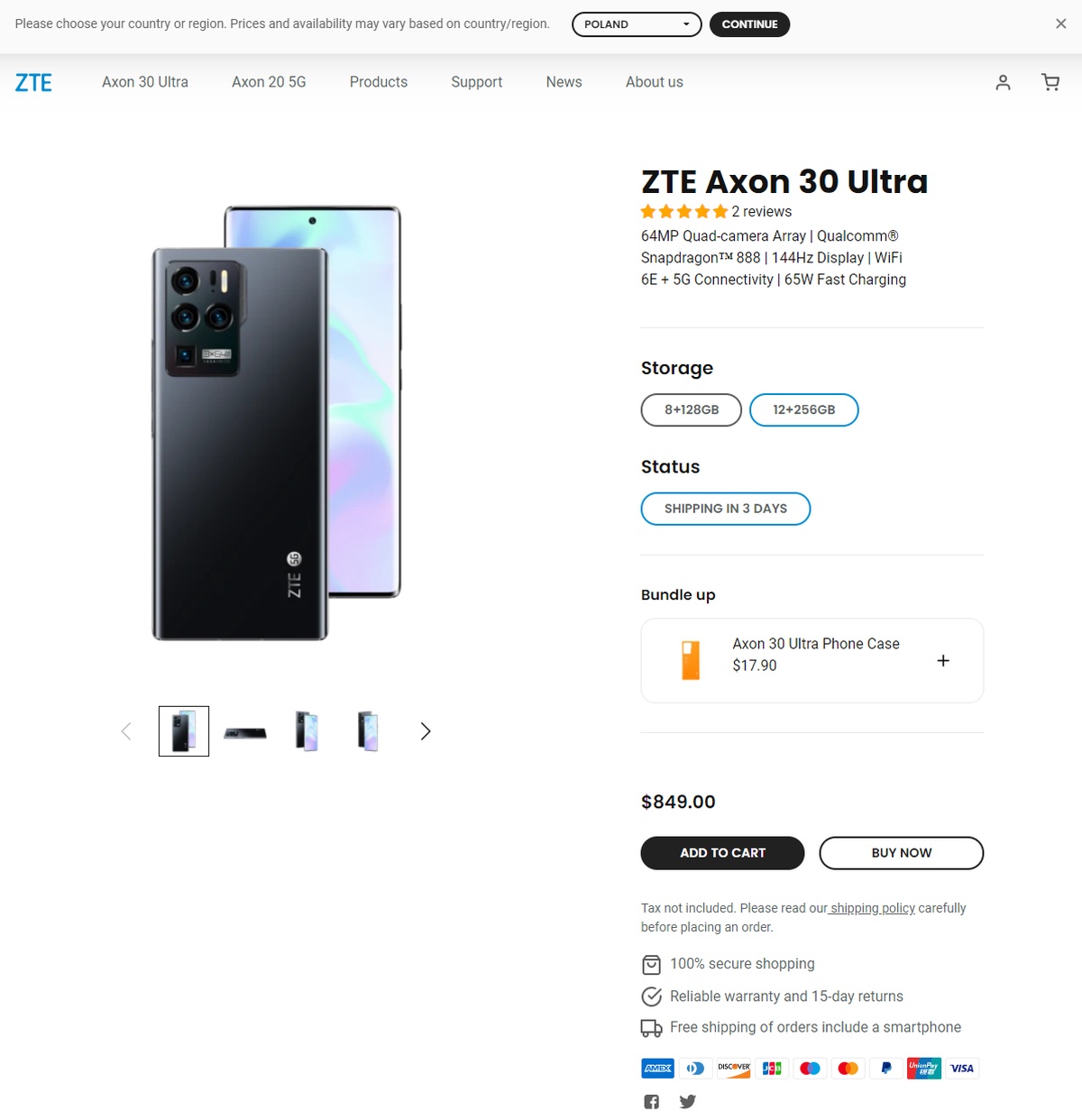Viewport: 1082px width, 1120px height.
Task: Click the Add to Cart button
Action: point(722,853)
